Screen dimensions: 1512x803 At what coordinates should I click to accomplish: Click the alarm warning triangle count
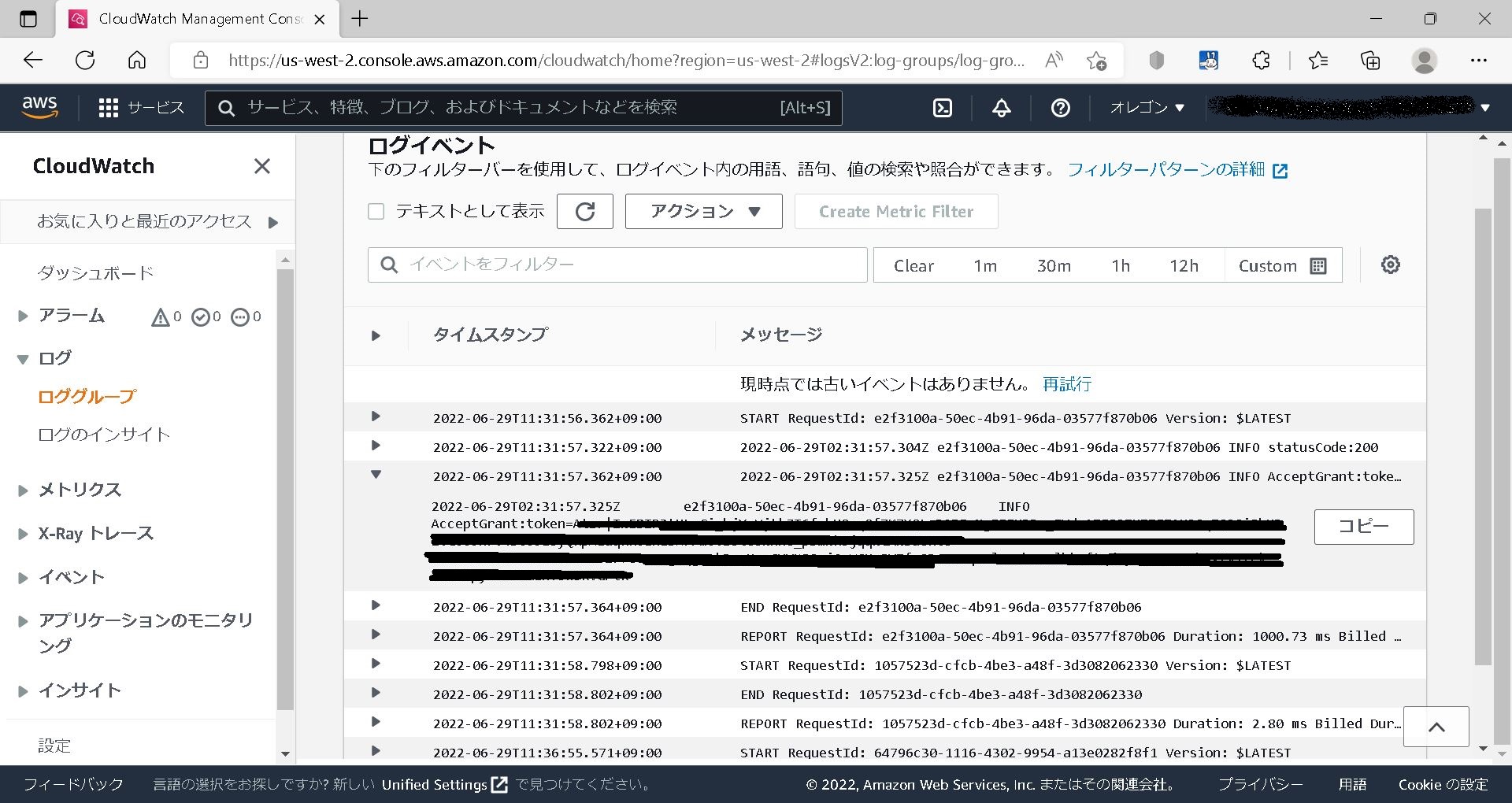pyautogui.click(x=166, y=316)
